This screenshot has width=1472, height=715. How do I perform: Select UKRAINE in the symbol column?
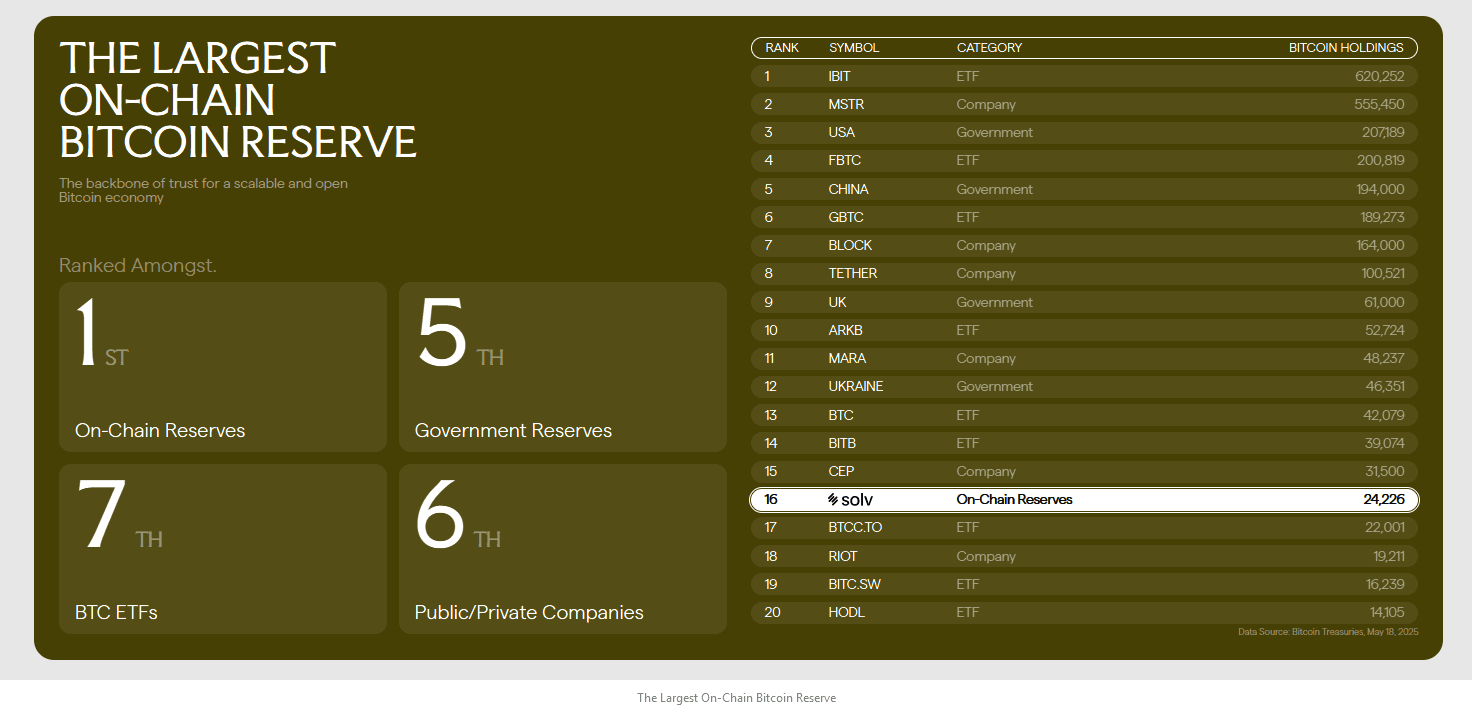tap(856, 386)
